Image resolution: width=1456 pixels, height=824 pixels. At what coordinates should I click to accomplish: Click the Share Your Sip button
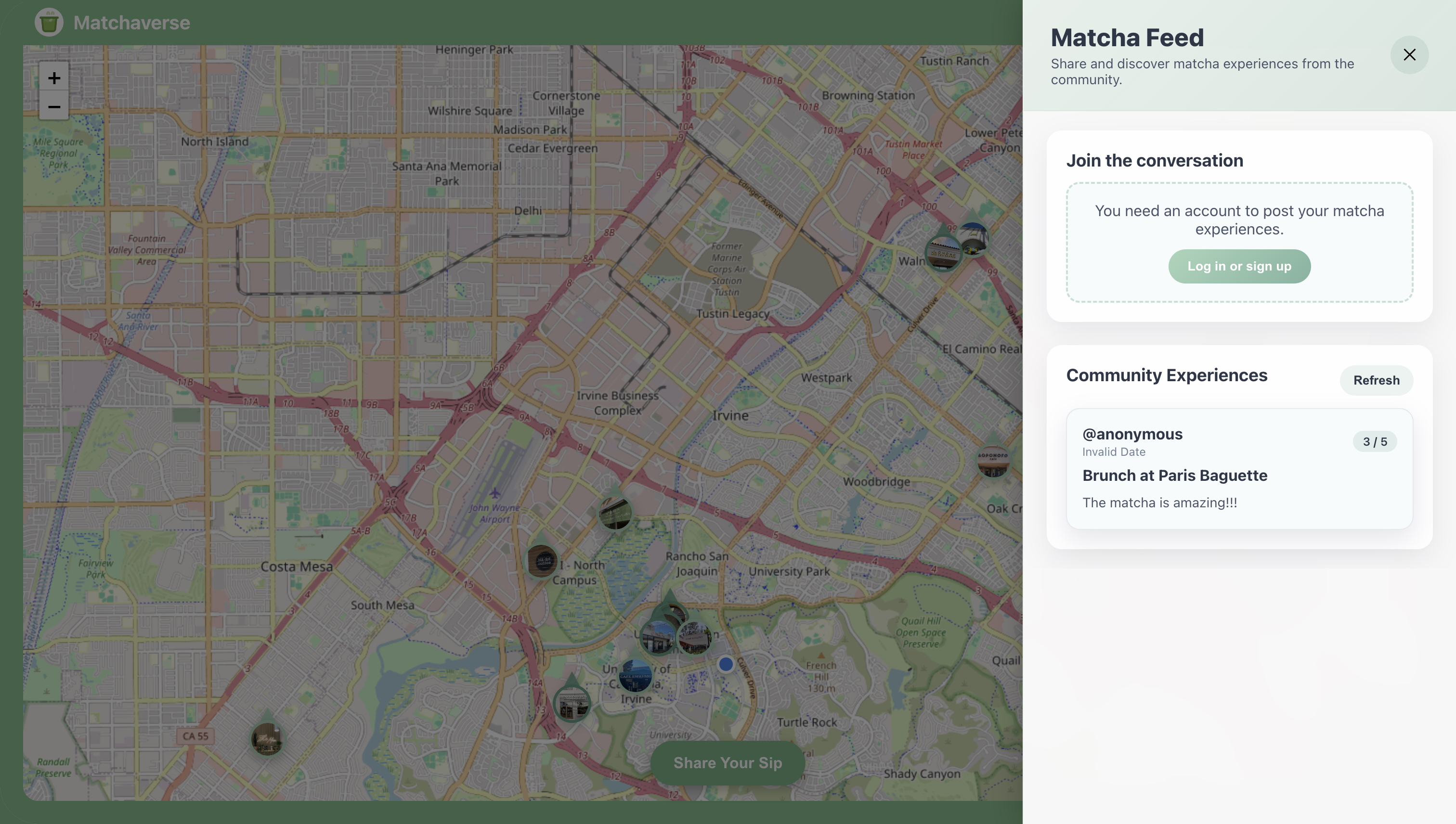tap(728, 762)
